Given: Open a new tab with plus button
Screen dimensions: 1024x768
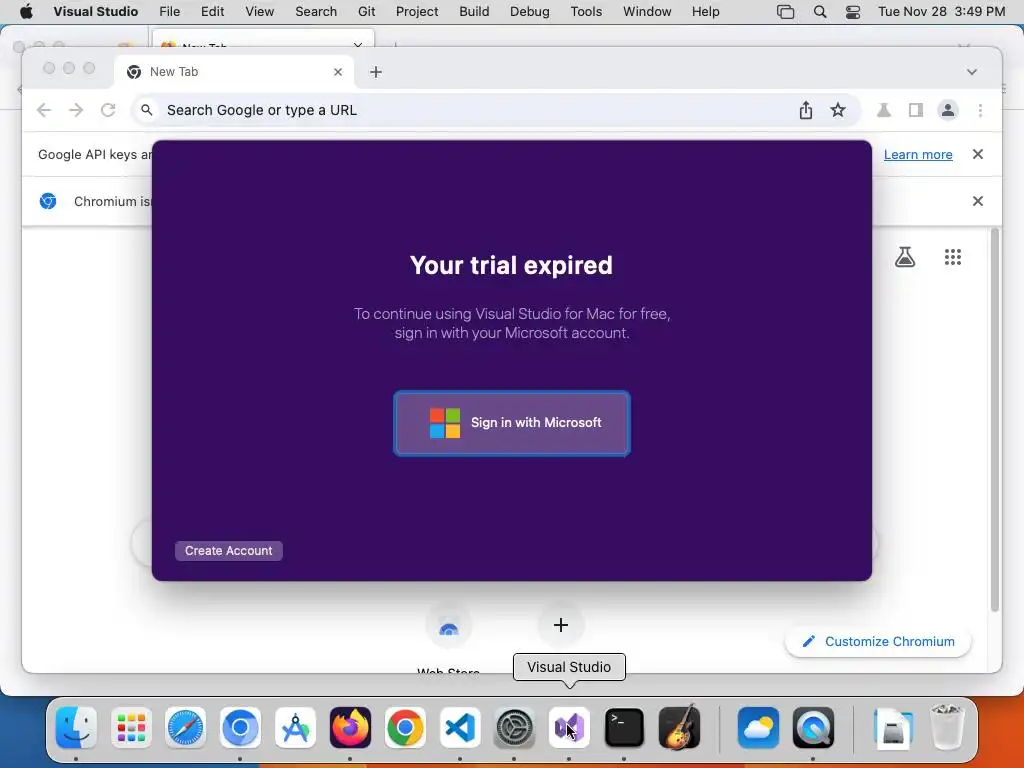Looking at the screenshot, I should 376,72.
